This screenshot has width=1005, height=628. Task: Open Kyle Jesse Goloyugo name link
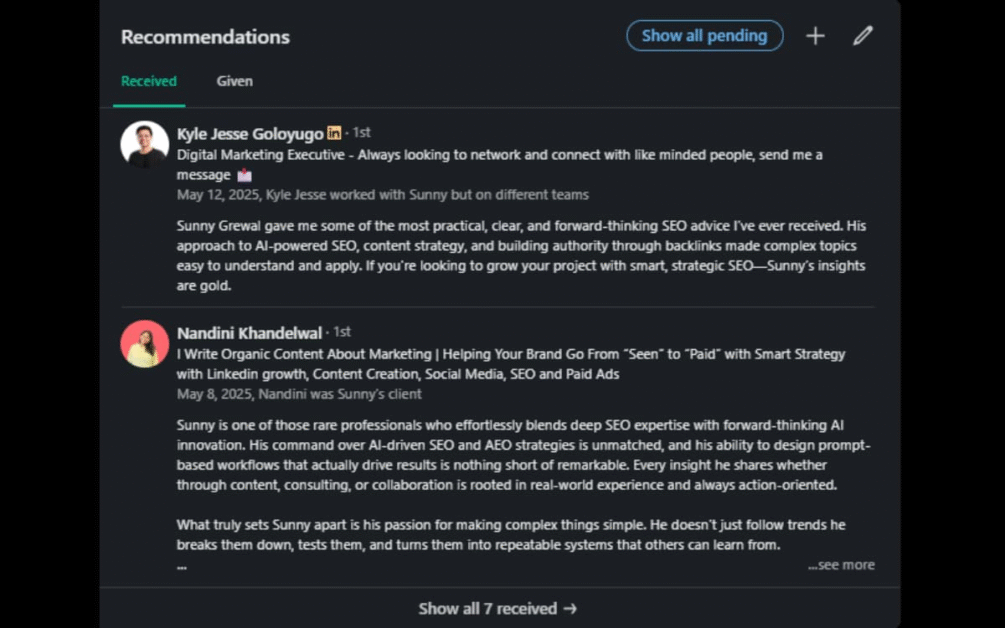[x=250, y=133]
